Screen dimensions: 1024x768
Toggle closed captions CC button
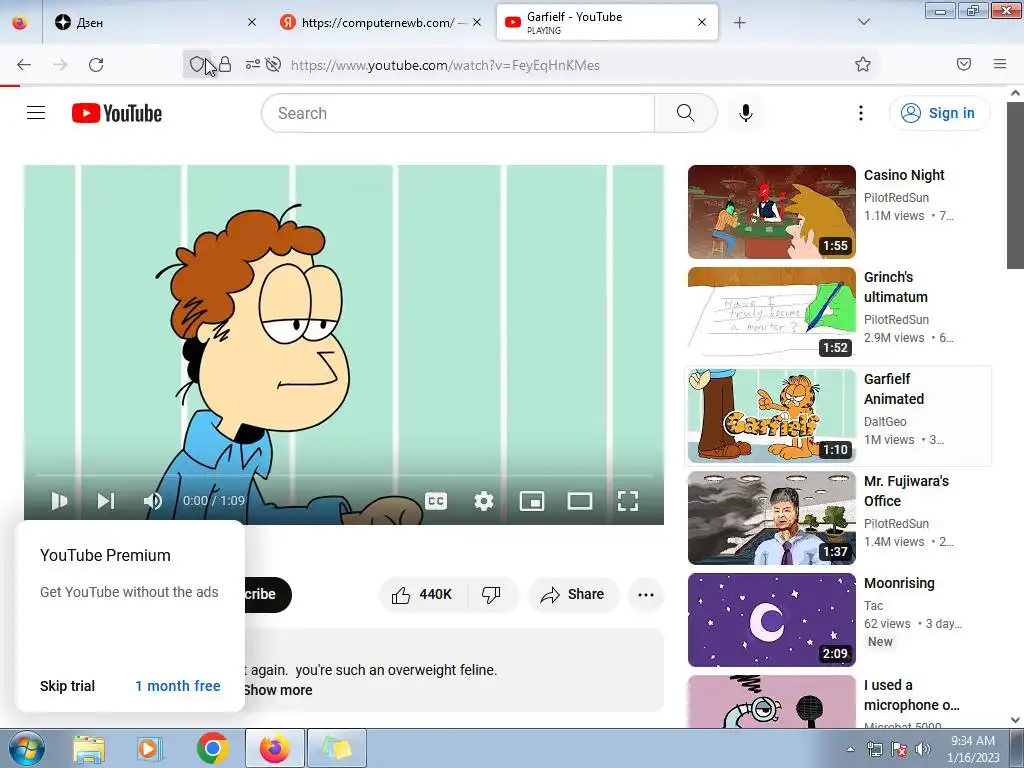coord(436,501)
